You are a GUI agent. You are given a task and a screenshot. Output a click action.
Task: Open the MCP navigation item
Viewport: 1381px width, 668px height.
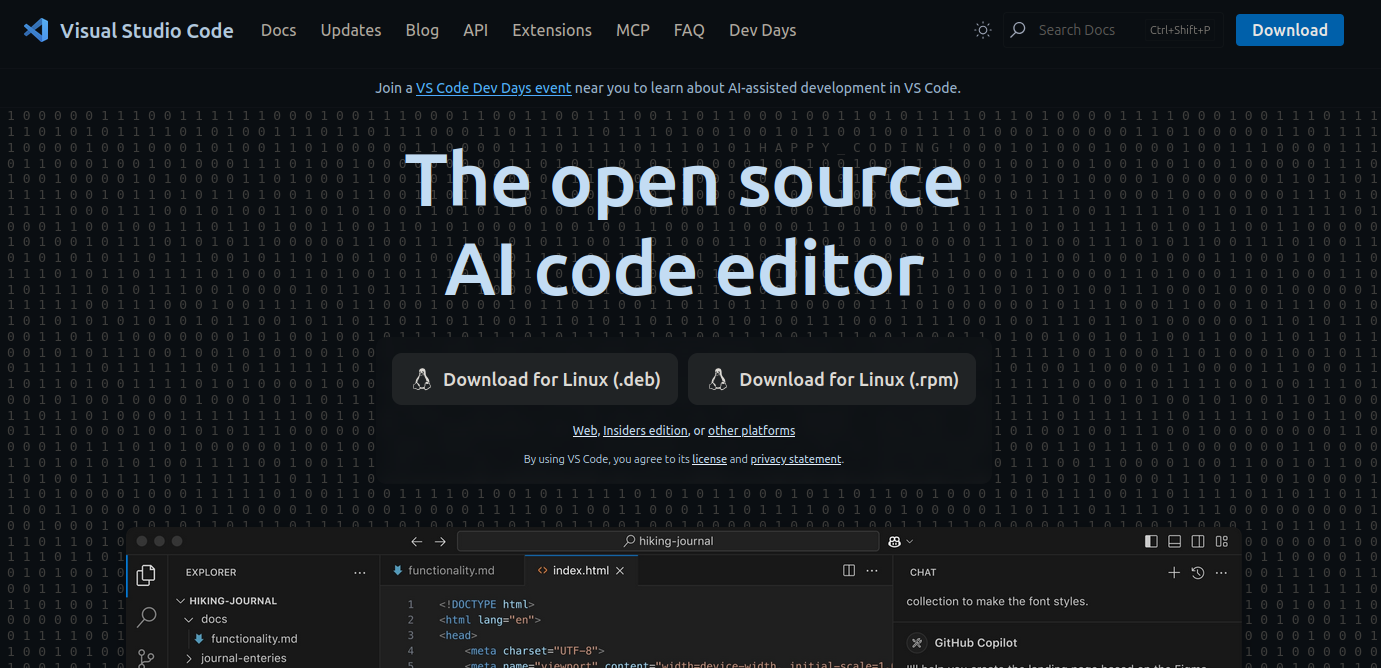tap(633, 30)
